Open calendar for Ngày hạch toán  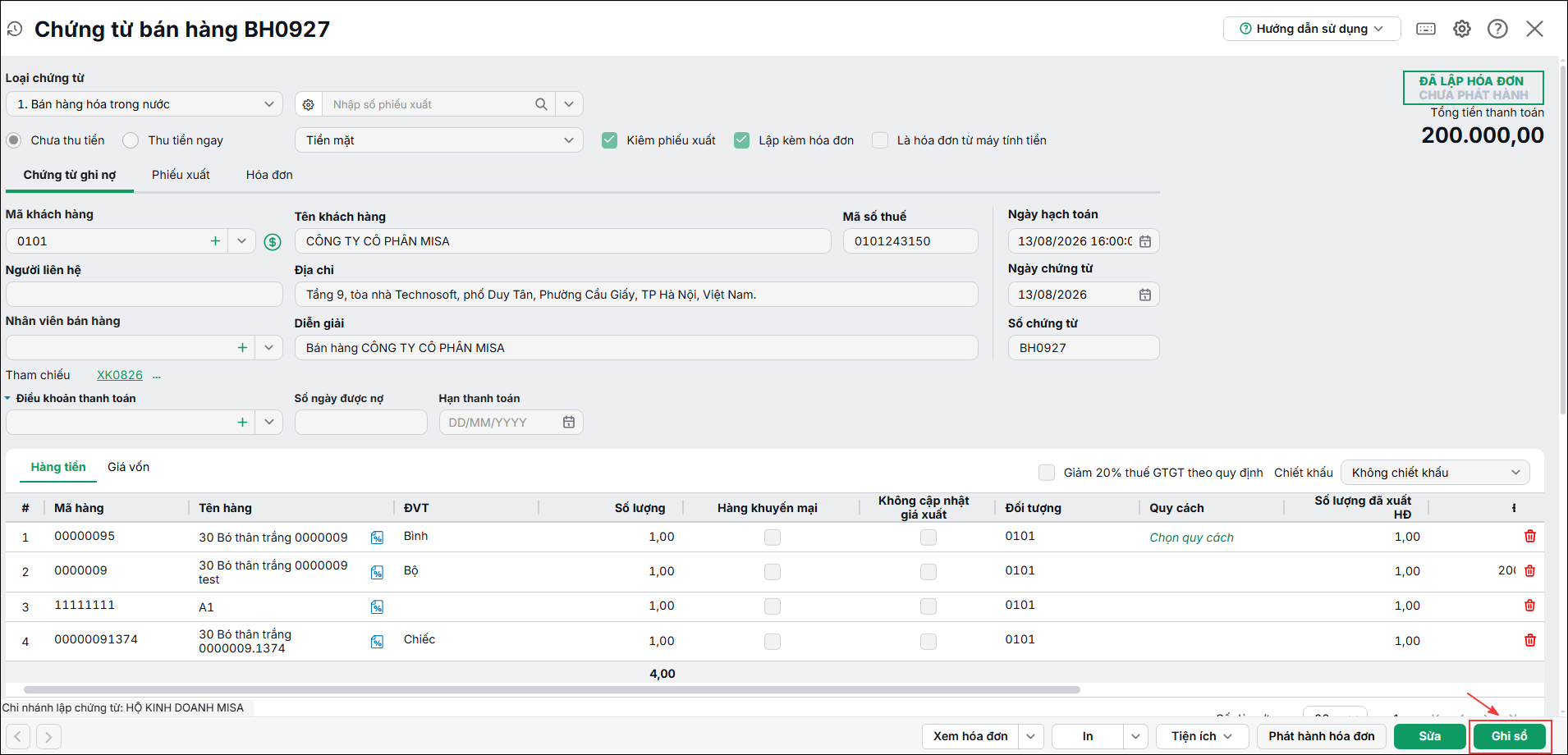click(x=1145, y=241)
